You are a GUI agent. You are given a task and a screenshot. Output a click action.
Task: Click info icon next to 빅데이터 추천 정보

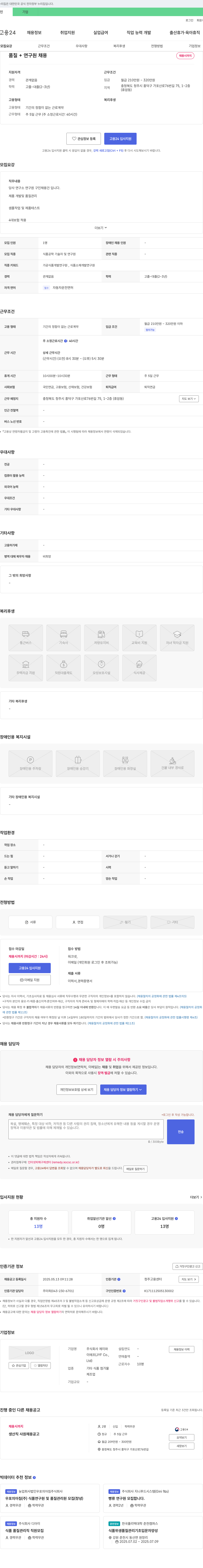coord(34,1477)
